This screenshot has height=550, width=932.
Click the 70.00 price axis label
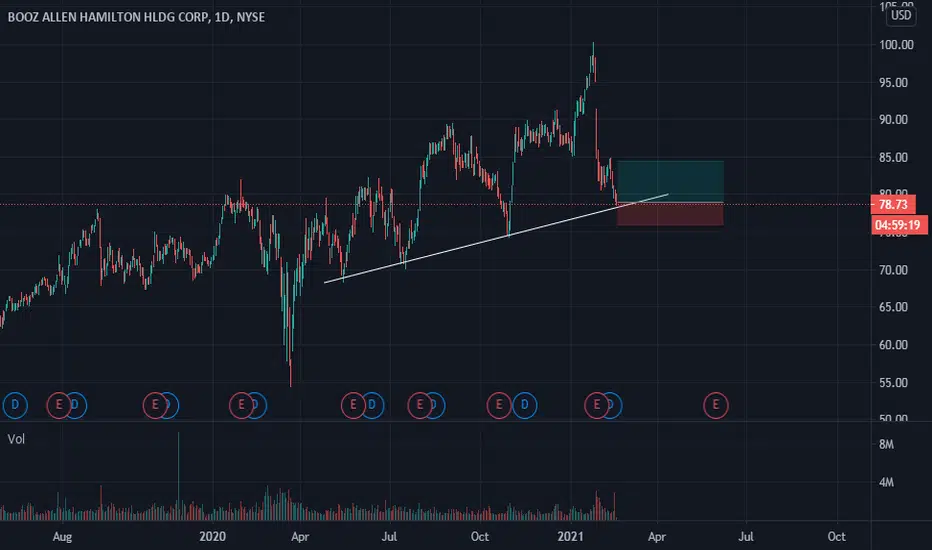tap(893, 271)
